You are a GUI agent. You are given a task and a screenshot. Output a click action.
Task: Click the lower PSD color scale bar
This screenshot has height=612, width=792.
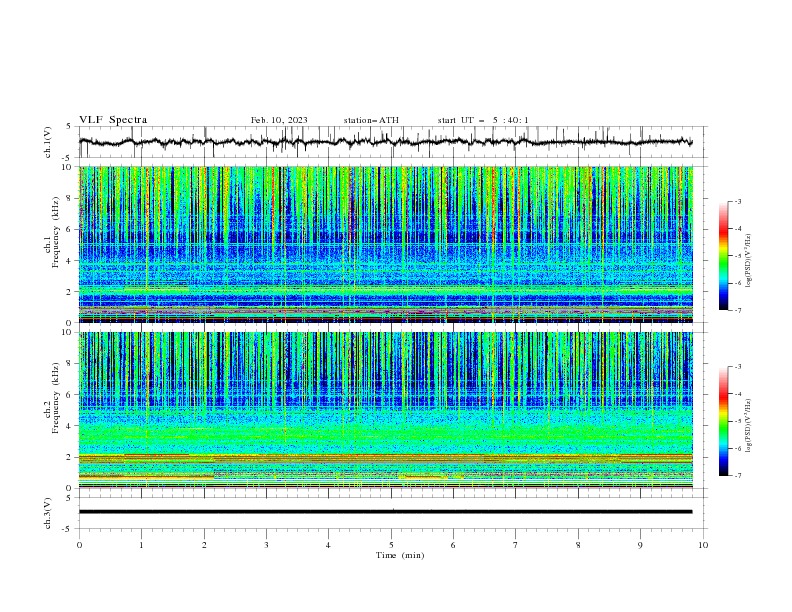pyautogui.click(x=723, y=421)
